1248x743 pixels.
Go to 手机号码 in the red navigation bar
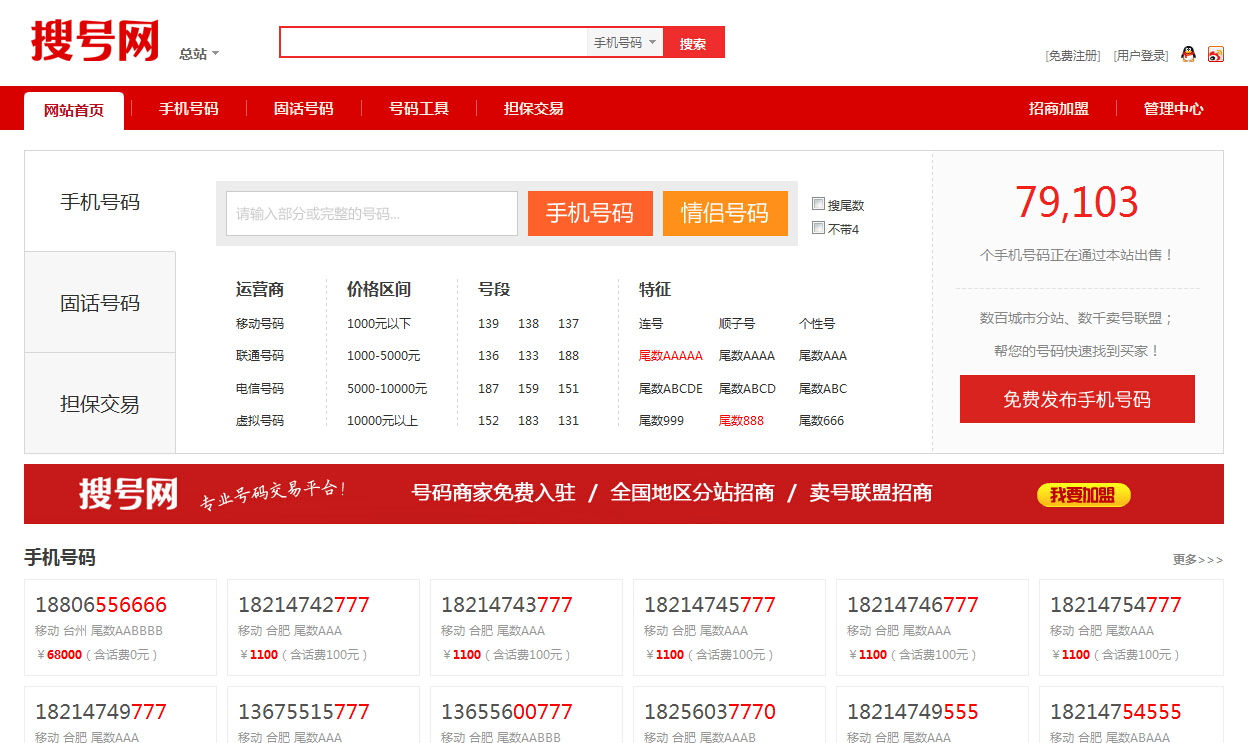click(x=188, y=108)
